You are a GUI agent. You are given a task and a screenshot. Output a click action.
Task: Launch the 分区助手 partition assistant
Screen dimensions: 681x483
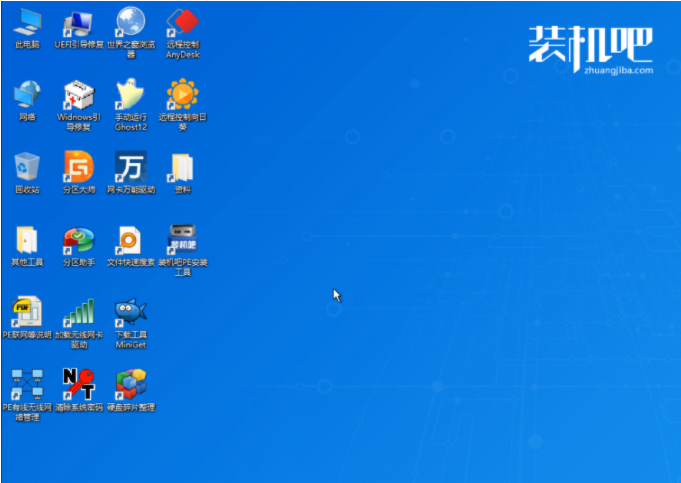[x=79, y=240]
